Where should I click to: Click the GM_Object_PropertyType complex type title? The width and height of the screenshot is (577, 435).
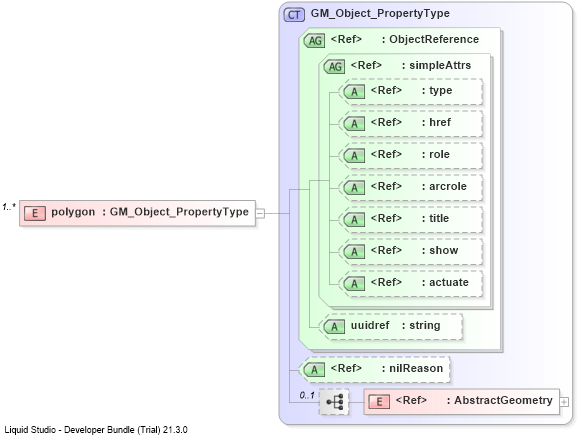coord(380,14)
